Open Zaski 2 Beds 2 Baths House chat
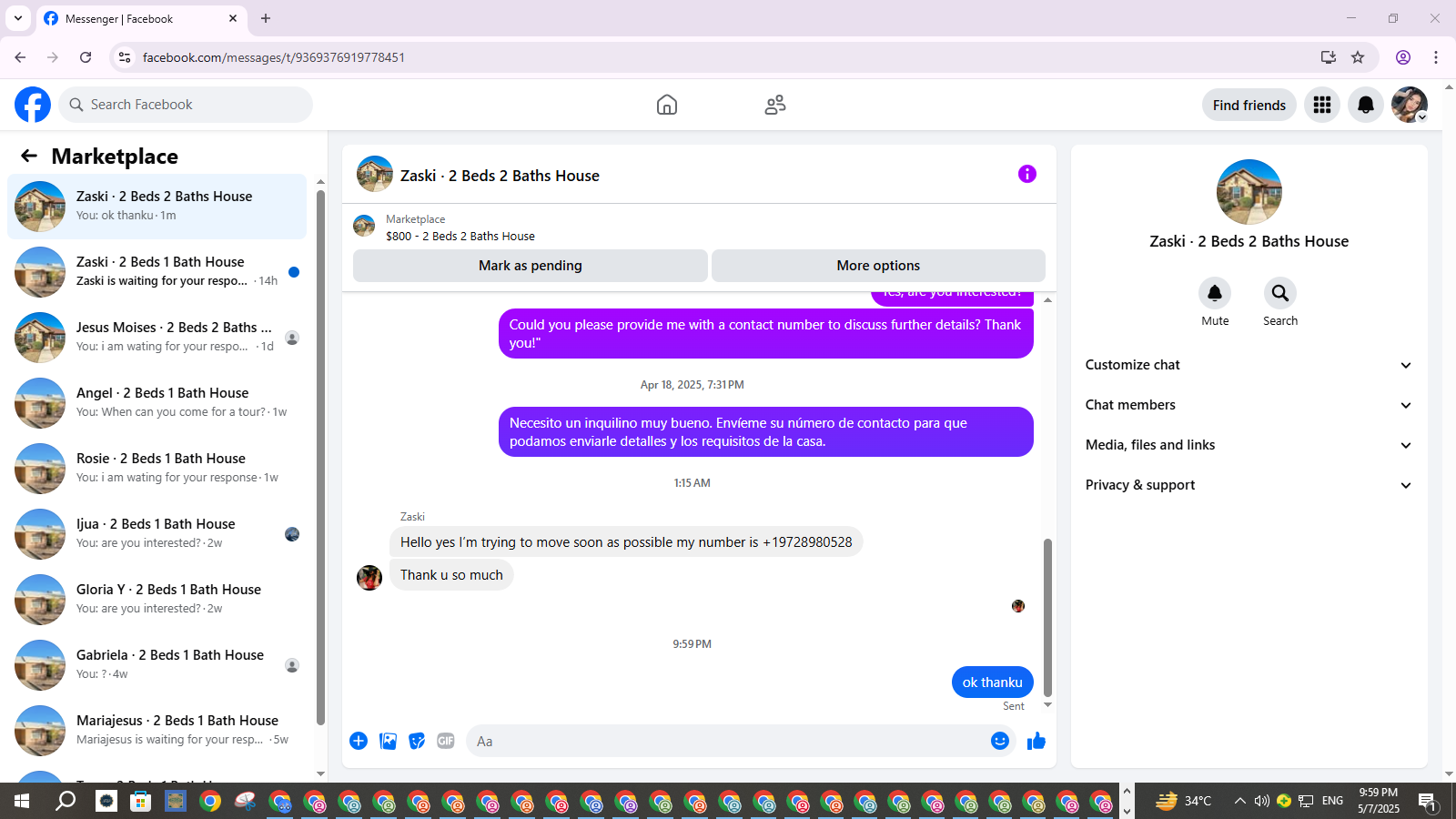1456x819 pixels. 157,207
